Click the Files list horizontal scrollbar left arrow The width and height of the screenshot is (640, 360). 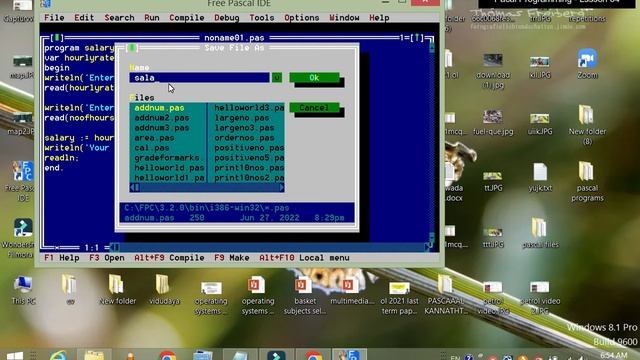[132, 188]
